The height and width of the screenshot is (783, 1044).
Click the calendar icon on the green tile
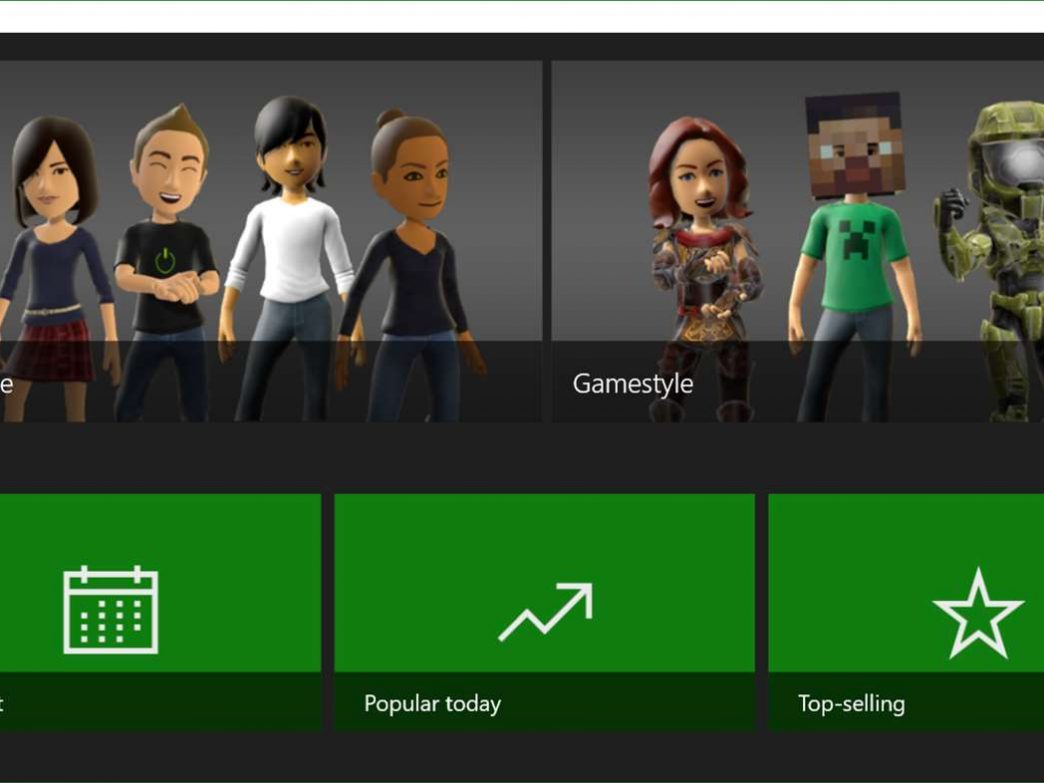pyautogui.click(x=110, y=610)
